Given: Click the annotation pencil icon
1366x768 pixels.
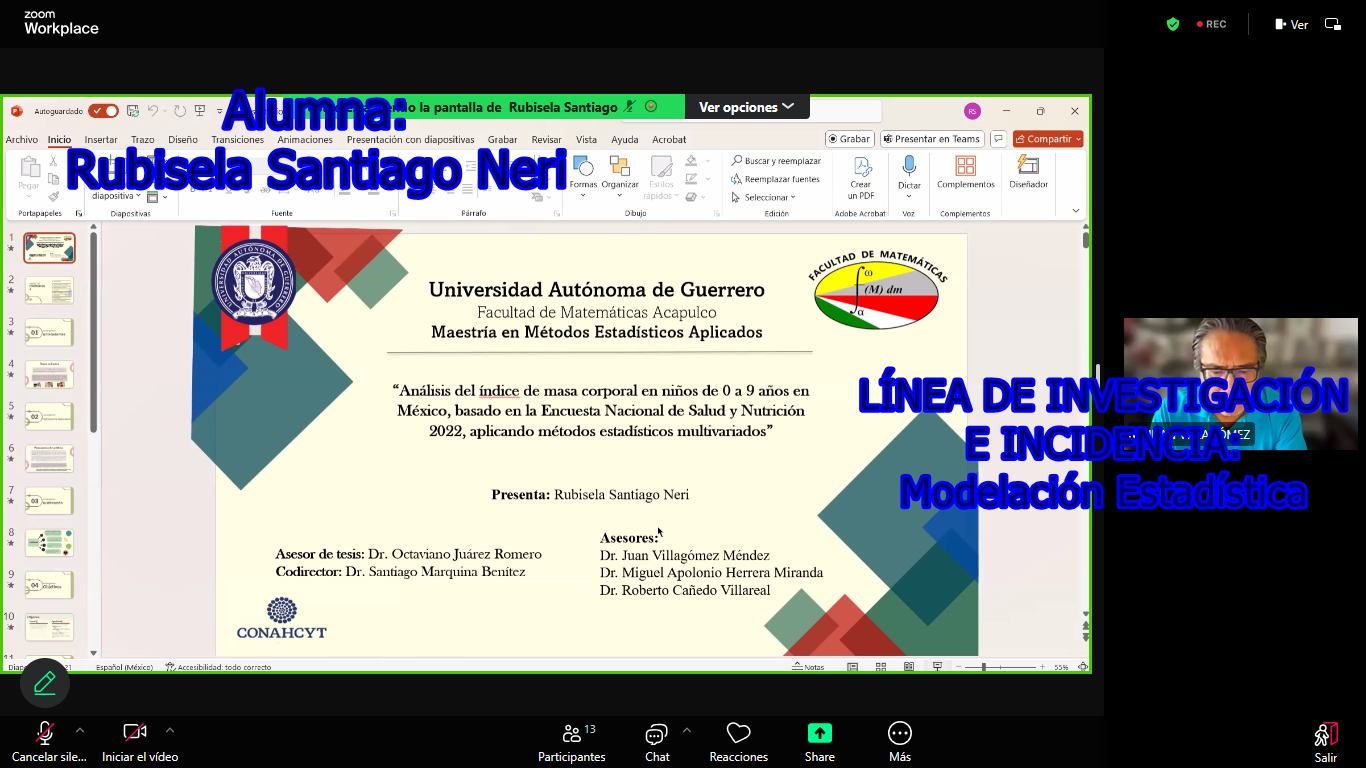Looking at the screenshot, I should (45, 683).
